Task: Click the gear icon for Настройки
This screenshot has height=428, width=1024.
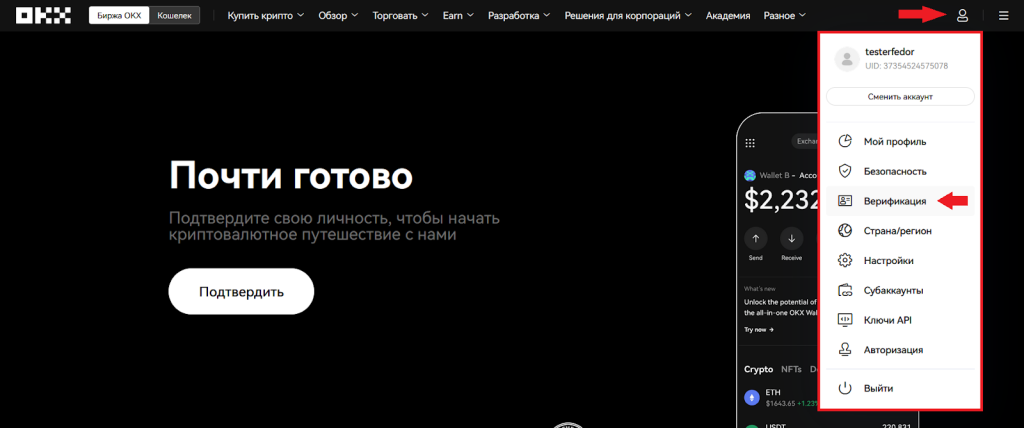Action: pos(845,260)
